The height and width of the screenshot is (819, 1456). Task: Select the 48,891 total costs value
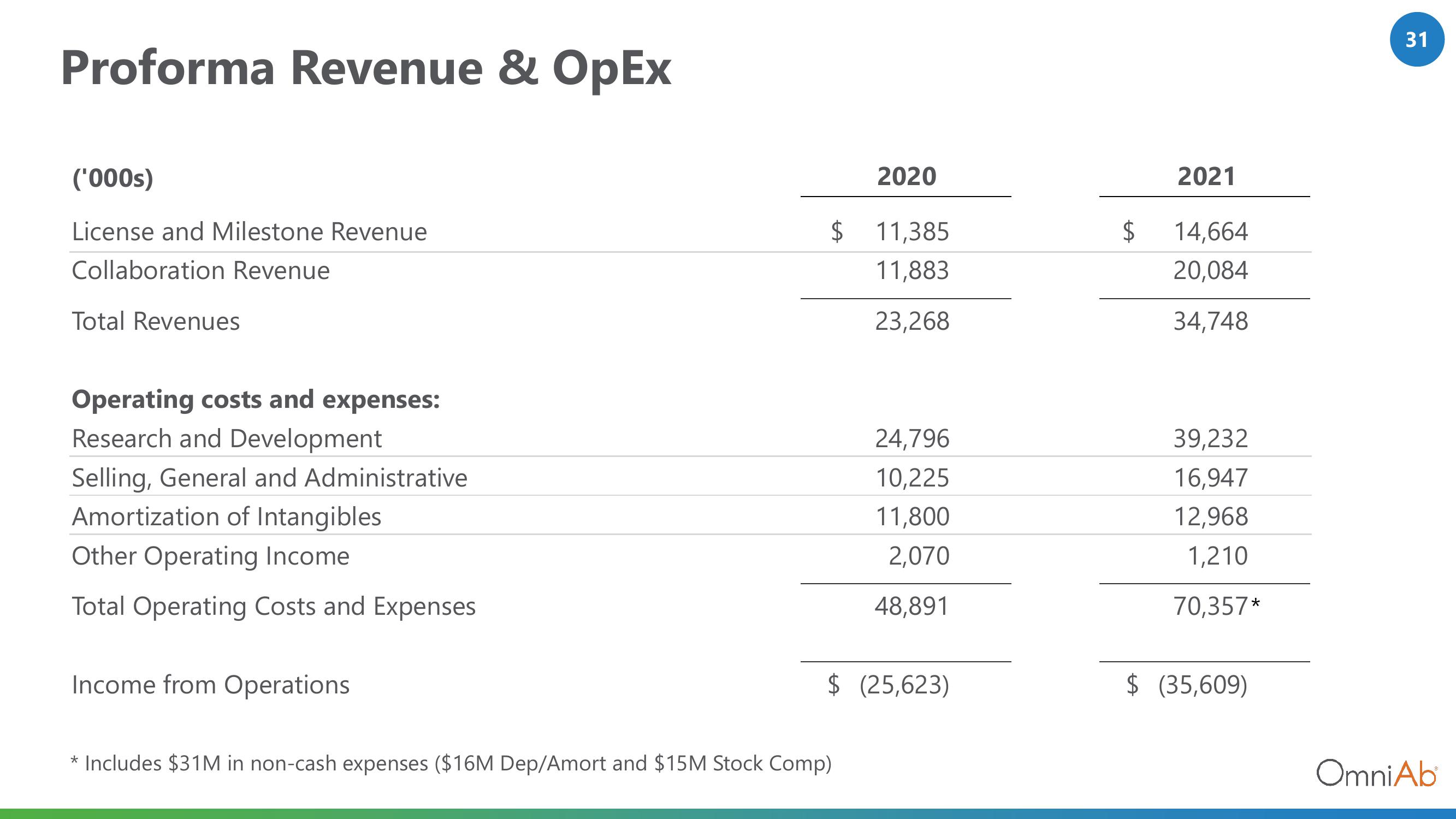(x=912, y=606)
